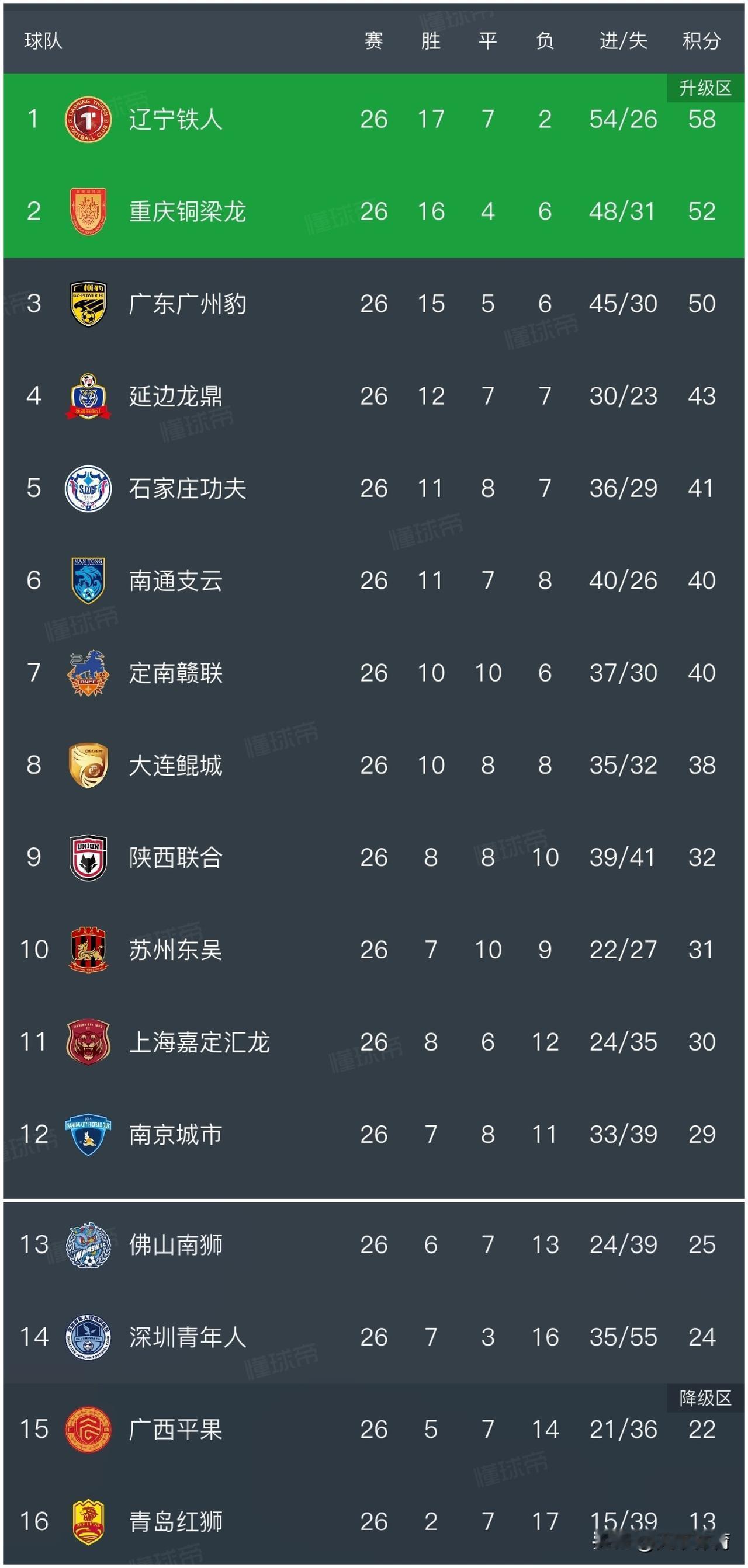The height and width of the screenshot is (1568, 748).
Task: Open the 大连鲲城 team name link
Action: pyautogui.click(x=175, y=765)
